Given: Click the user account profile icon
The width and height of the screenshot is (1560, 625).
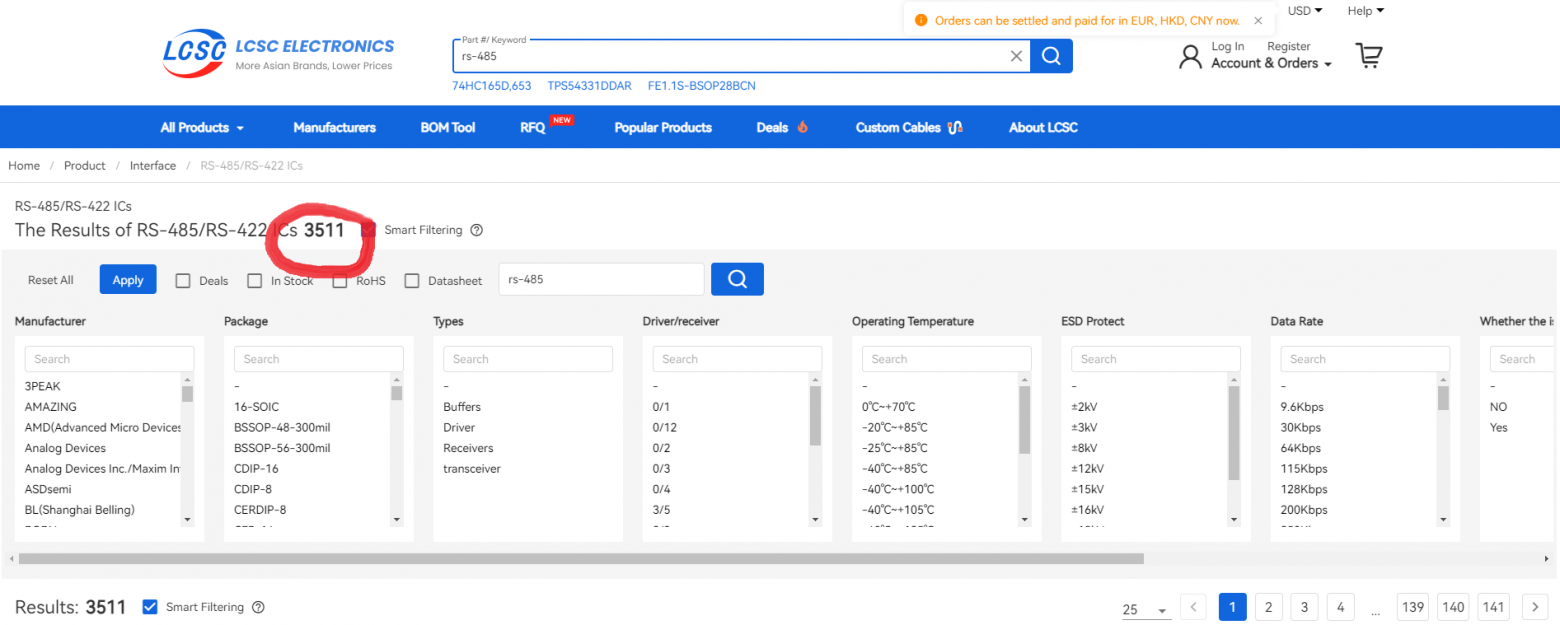Looking at the screenshot, I should (1190, 56).
